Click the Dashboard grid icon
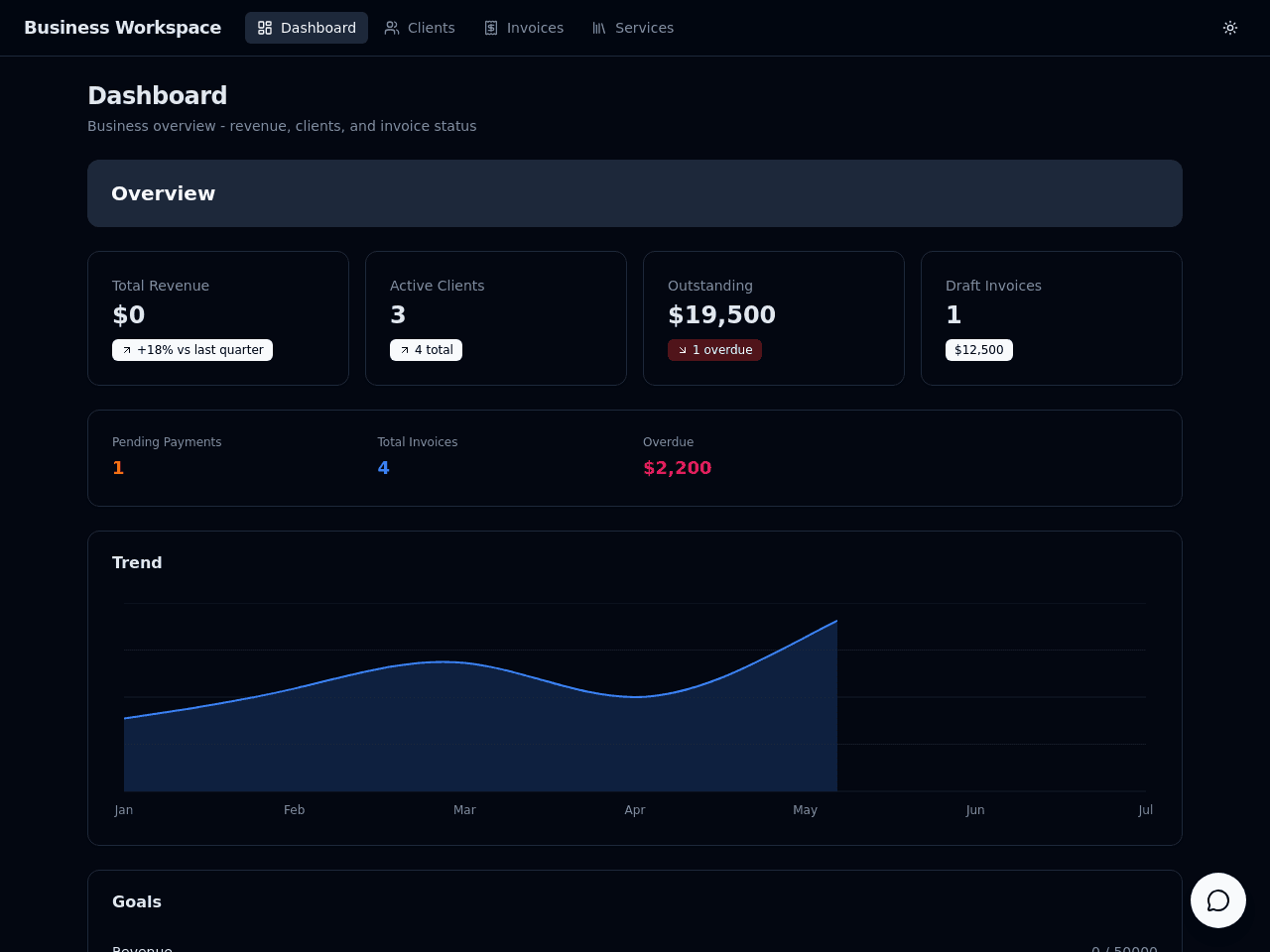Screen dimensions: 1270x952 (x=265, y=28)
